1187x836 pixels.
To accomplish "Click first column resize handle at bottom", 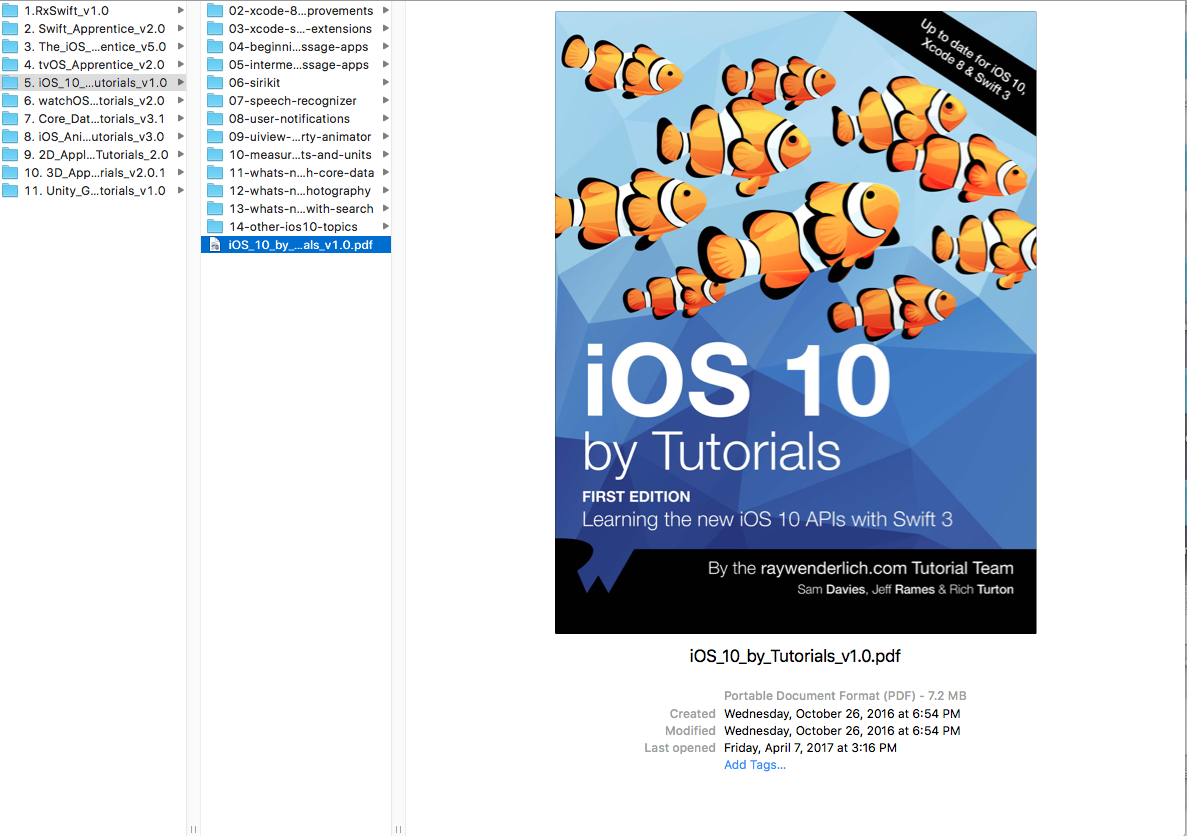I will [194, 829].
